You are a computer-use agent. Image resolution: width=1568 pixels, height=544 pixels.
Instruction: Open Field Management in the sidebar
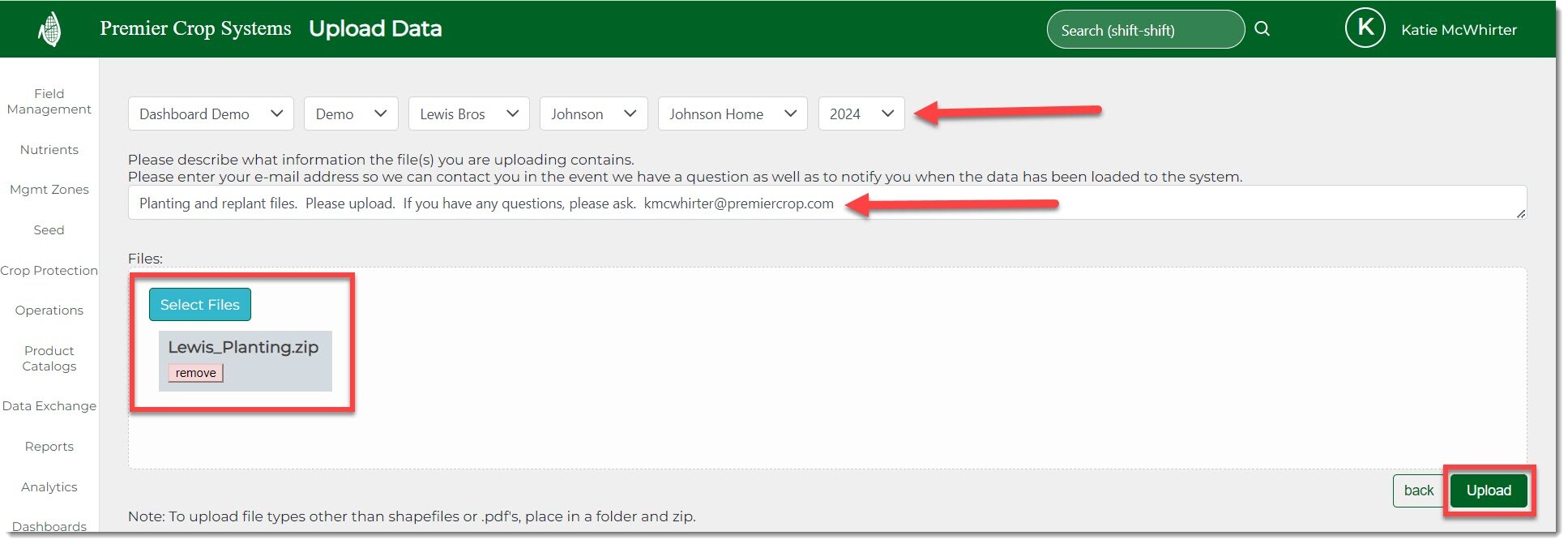coord(49,101)
